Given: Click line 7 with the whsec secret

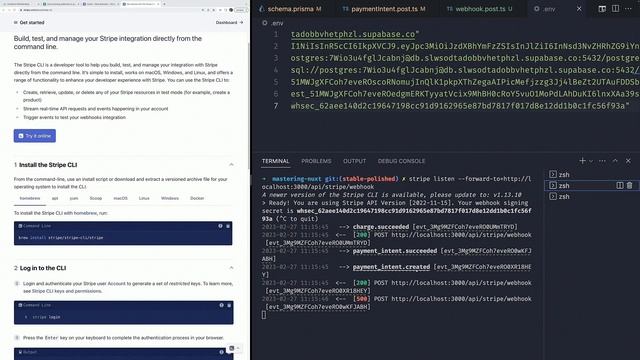Looking at the screenshot, I should pyautogui.click(x=460, y=106).
